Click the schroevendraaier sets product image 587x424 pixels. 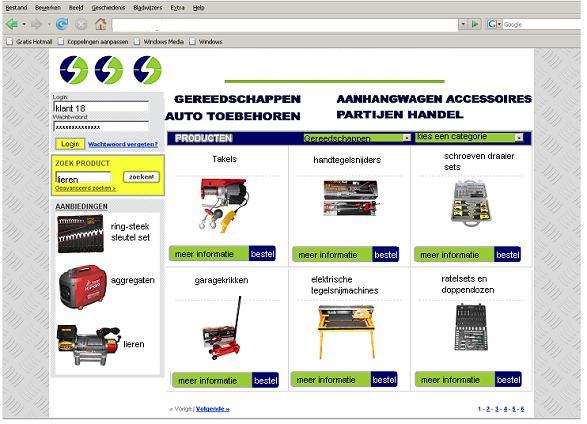coord(470,203)
